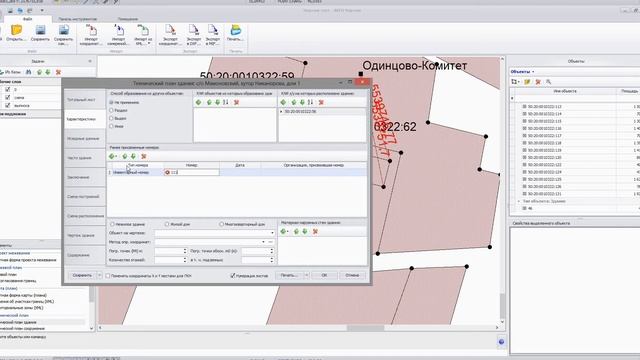The image size is (640, 360).
Task: Select Выдел radio option
Action: (111, 118)
